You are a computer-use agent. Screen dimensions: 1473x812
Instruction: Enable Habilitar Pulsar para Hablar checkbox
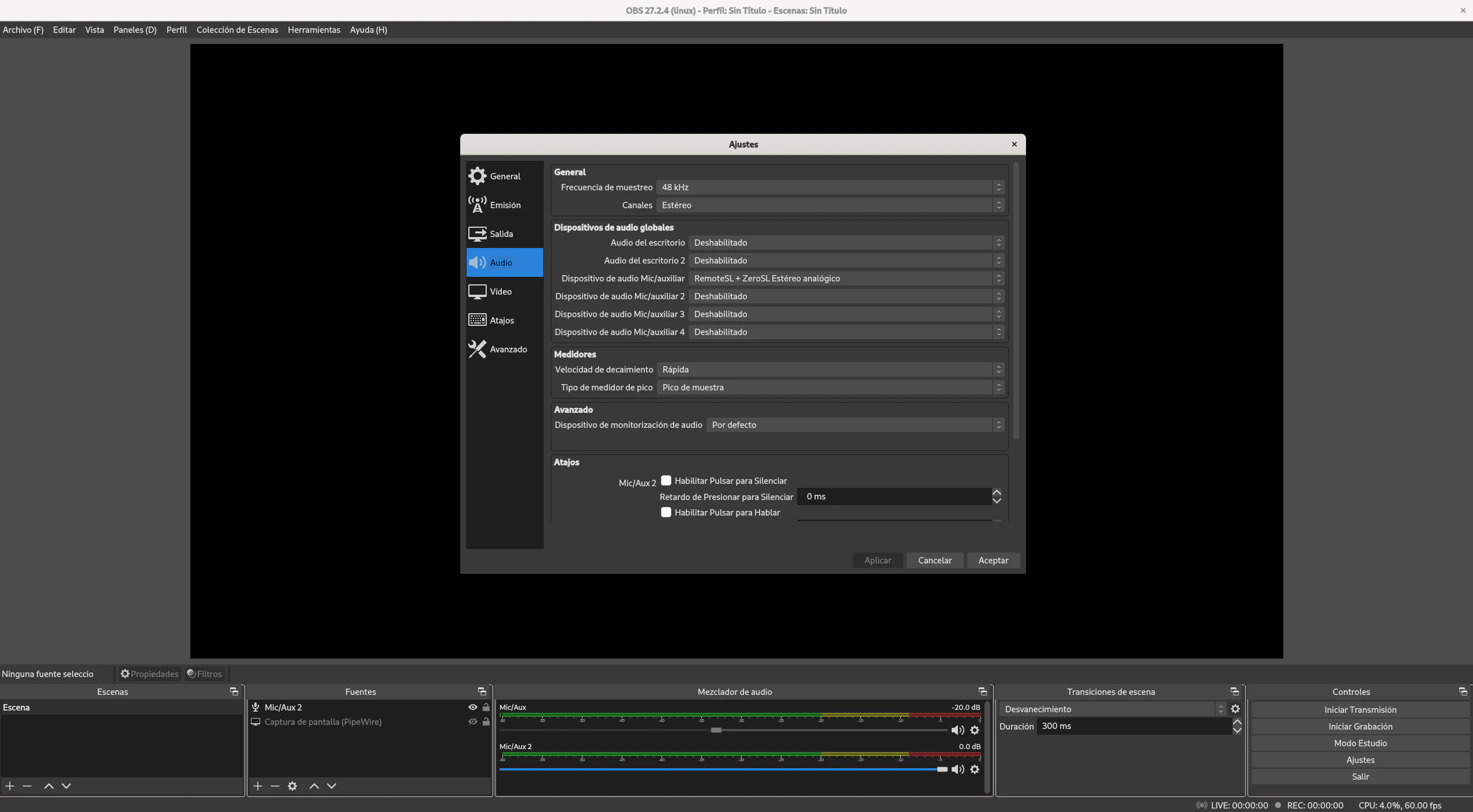coord(666,512)
